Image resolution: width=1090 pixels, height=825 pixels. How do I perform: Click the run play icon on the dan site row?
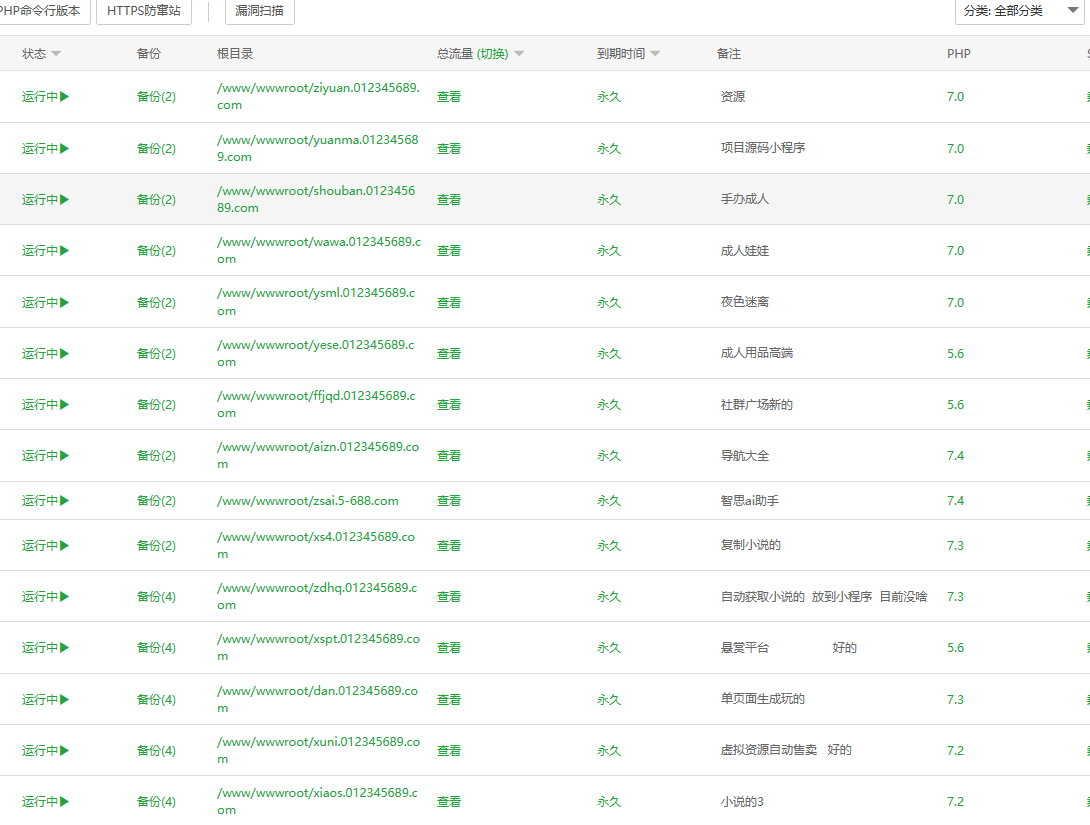[x=65, y=699]
